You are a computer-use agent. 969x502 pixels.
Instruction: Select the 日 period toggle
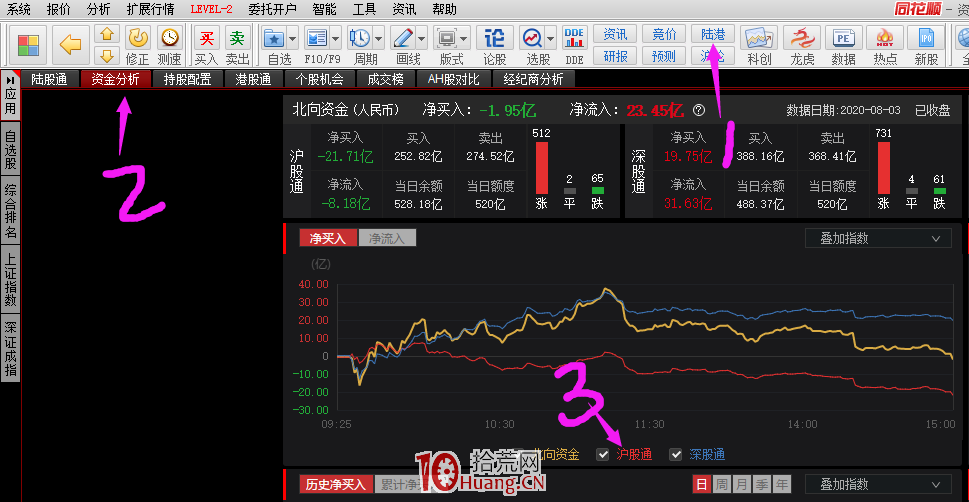701,484
